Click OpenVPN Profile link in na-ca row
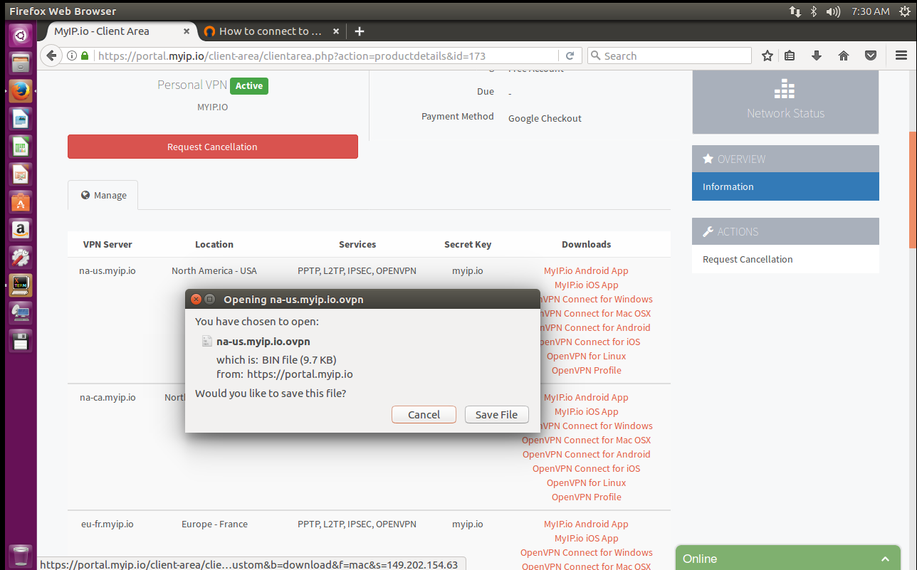This screenshot has width=917, height=570. click(x=586, y=497)
